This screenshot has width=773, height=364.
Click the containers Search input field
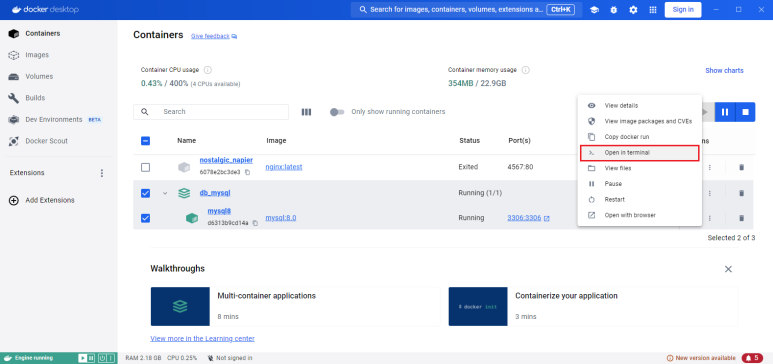point(211,112)
